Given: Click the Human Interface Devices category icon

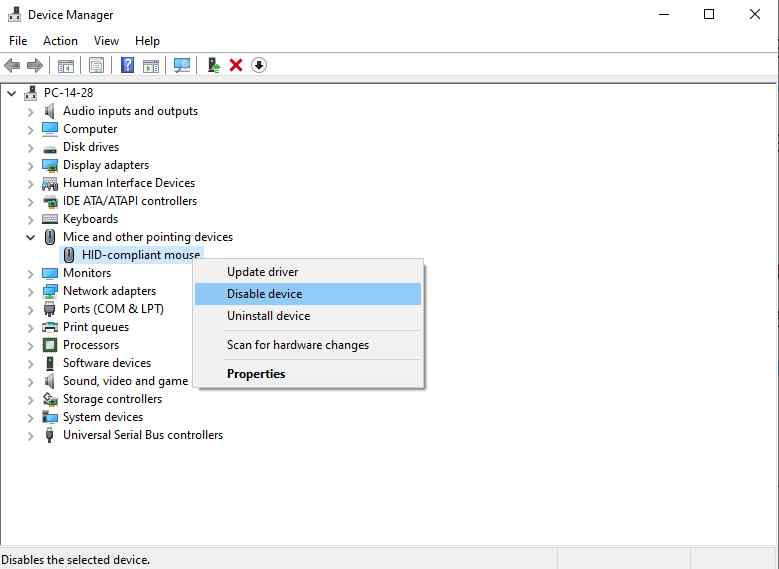Looking at the screenshot, I should click(50, 183).
